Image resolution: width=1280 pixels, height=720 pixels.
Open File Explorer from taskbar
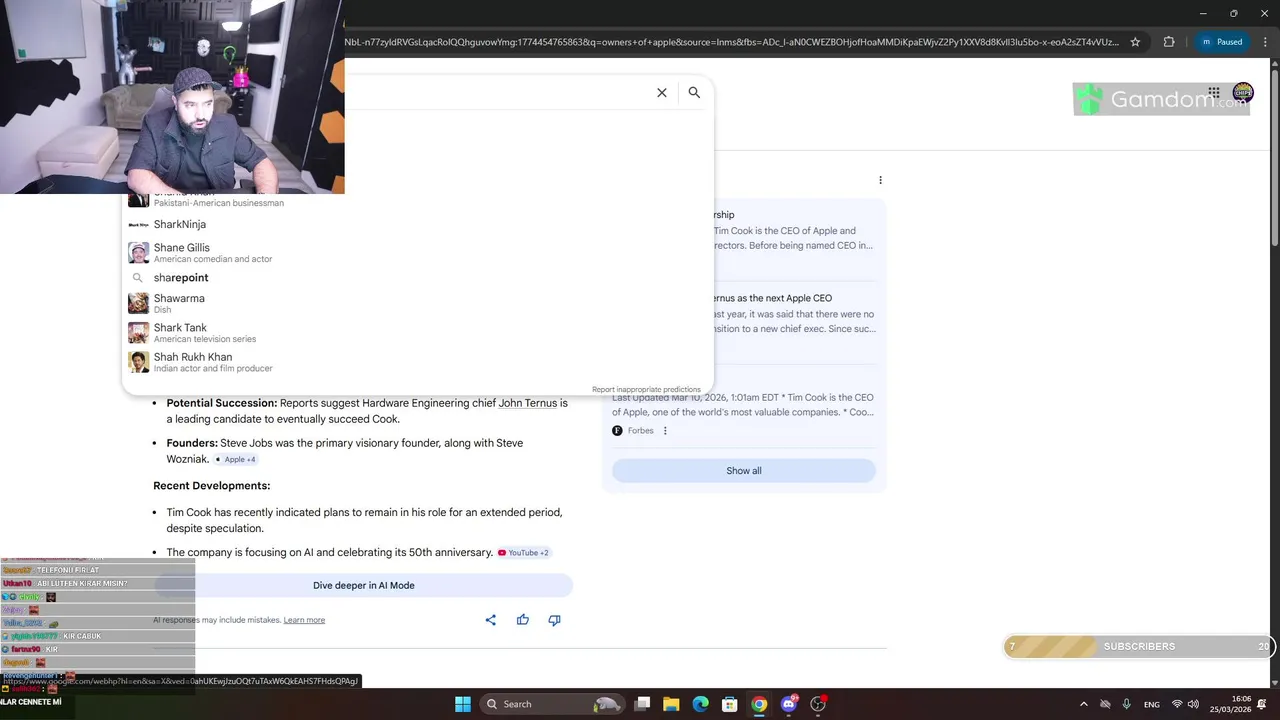pos(671,704)
